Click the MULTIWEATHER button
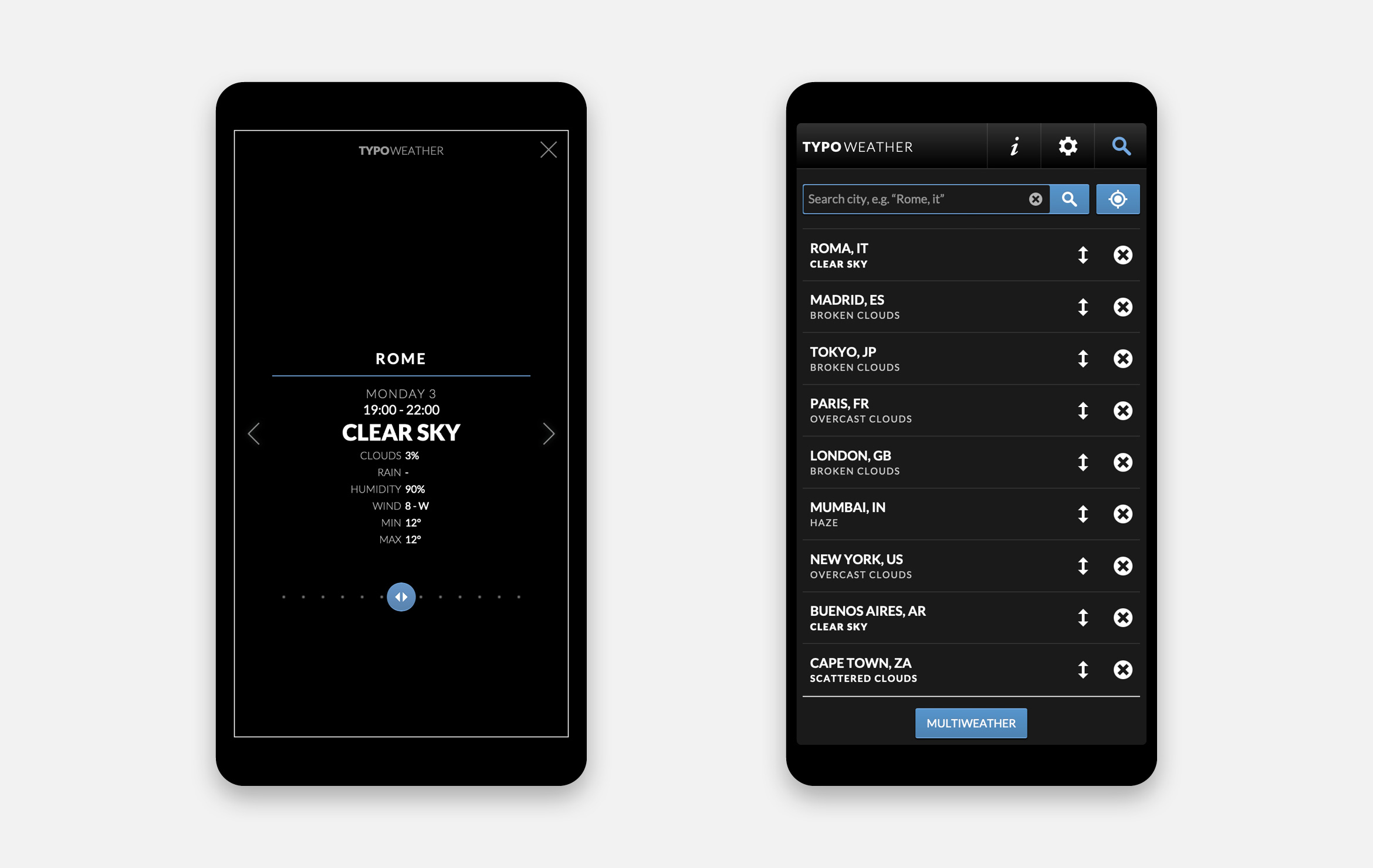The image size is (1373, 868). click(970, 723)
